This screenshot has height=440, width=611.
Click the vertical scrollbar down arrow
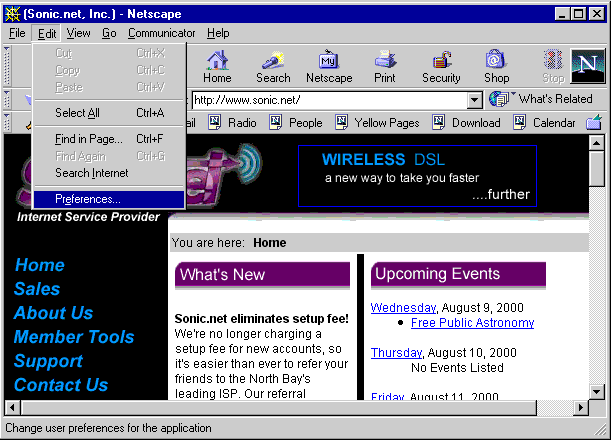click(597, 392)
